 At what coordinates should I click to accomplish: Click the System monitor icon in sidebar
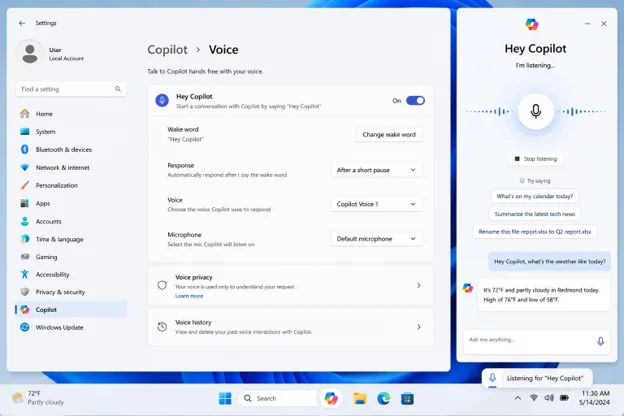(25, 131)
